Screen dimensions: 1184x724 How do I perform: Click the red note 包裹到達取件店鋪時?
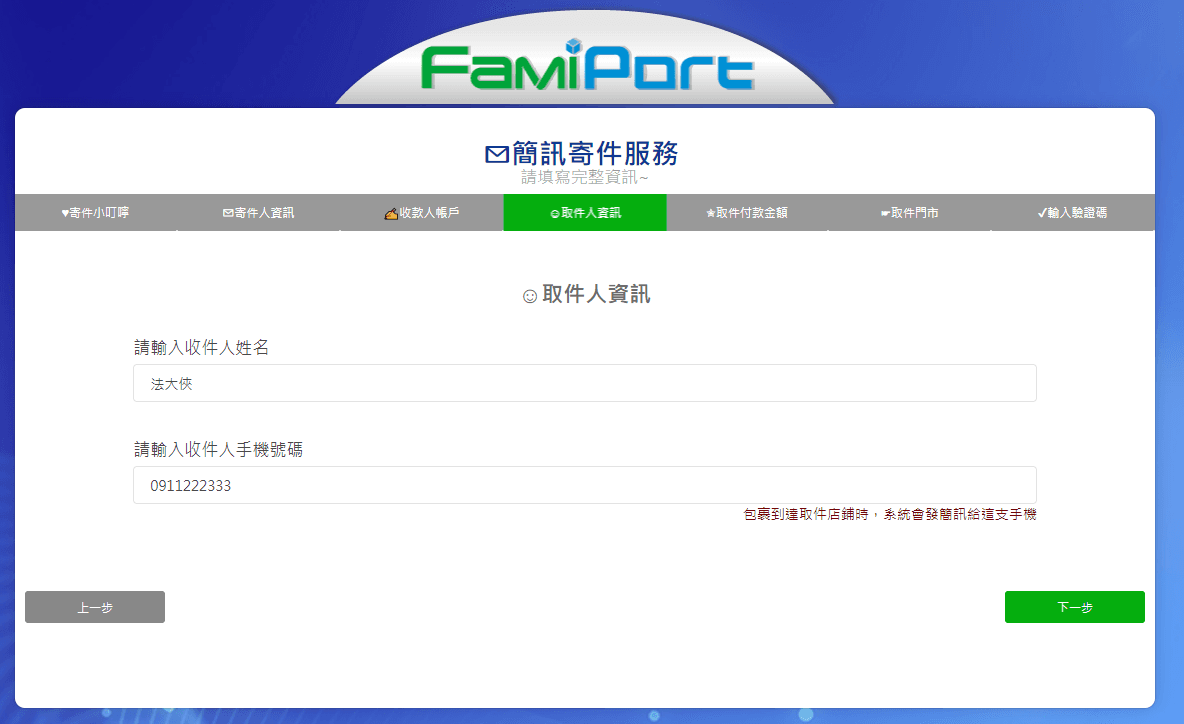coord(806,514)
